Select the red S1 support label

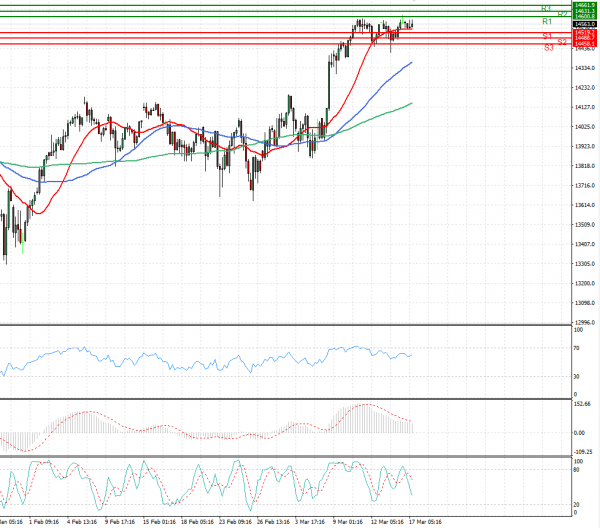[547, 36]
